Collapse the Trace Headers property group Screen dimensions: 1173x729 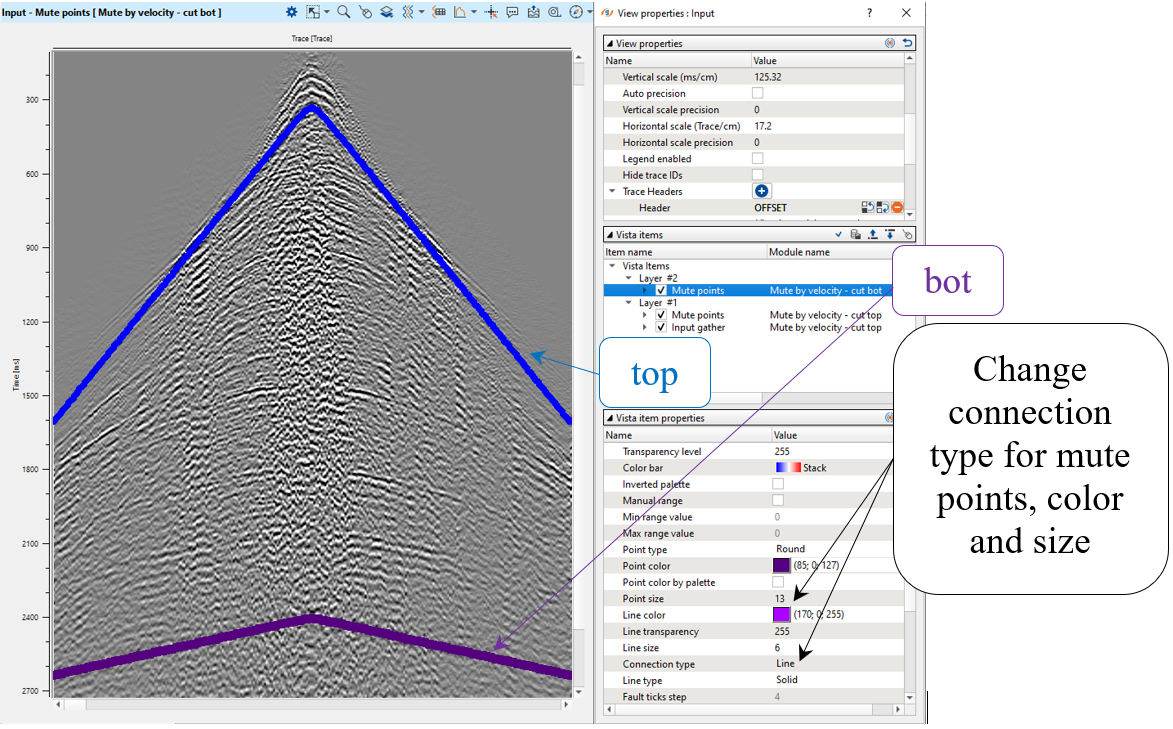612,191
